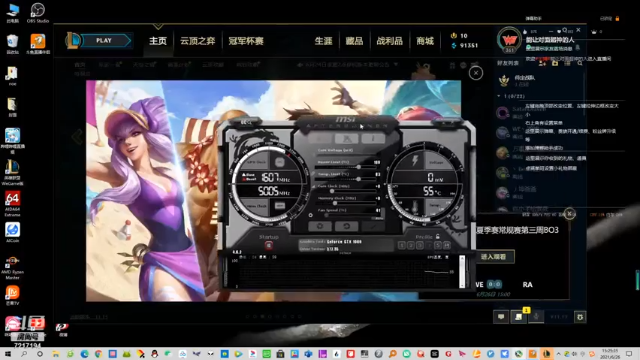Open Chrome from the taskbar
640x360 pixels.
(98, 354)
